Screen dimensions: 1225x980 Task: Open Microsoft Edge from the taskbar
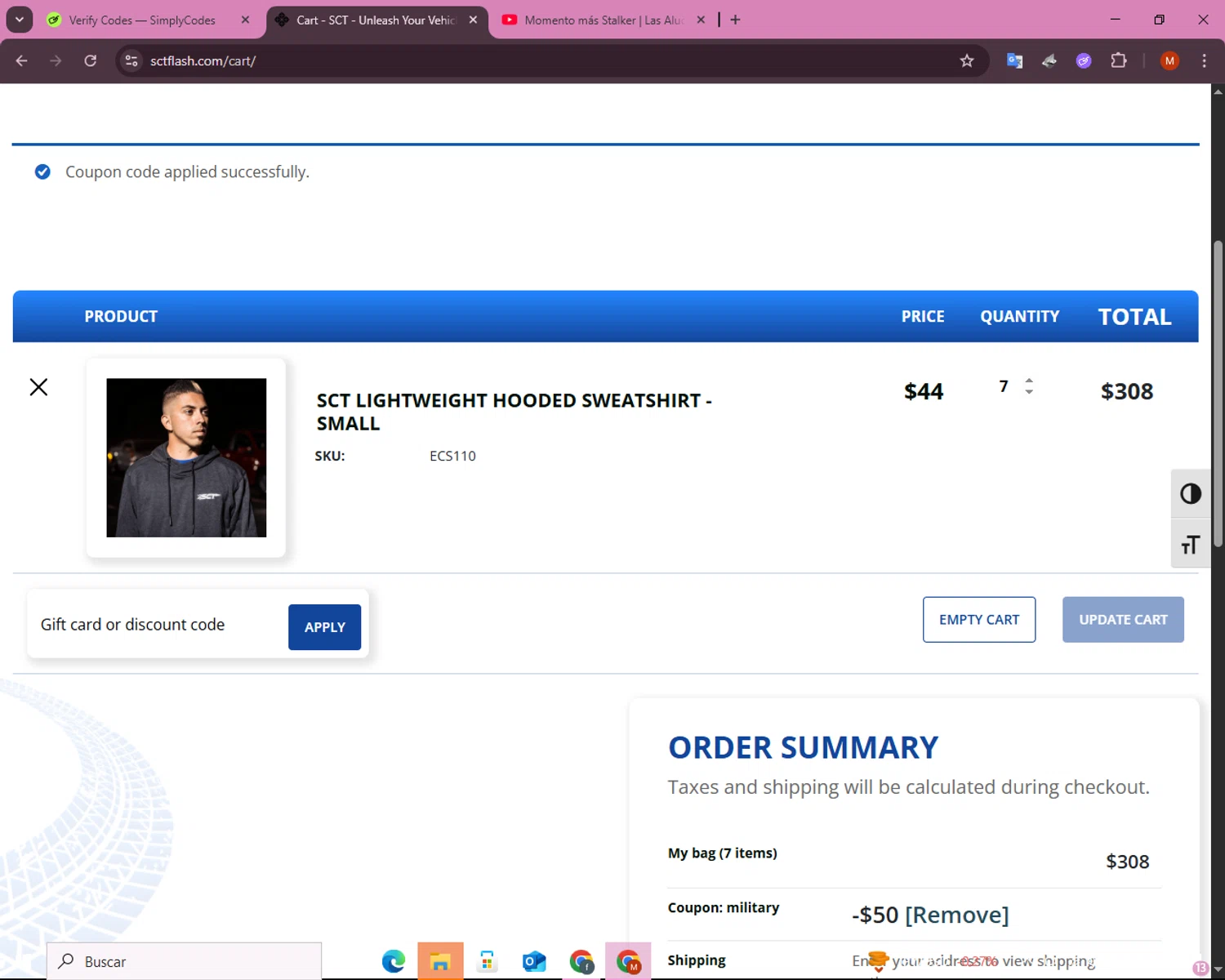coord(394,961)
